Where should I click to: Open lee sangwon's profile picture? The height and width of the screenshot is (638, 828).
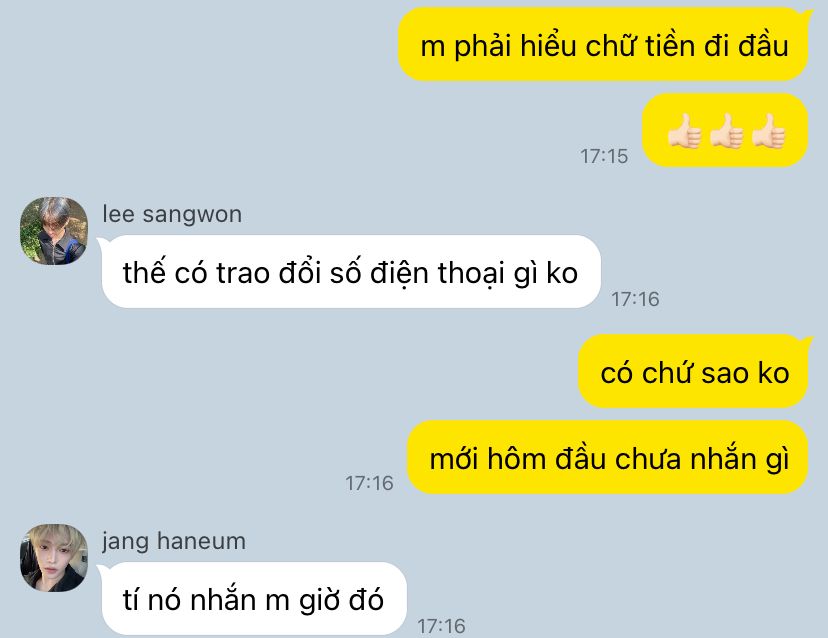click(x=54, y=231)
